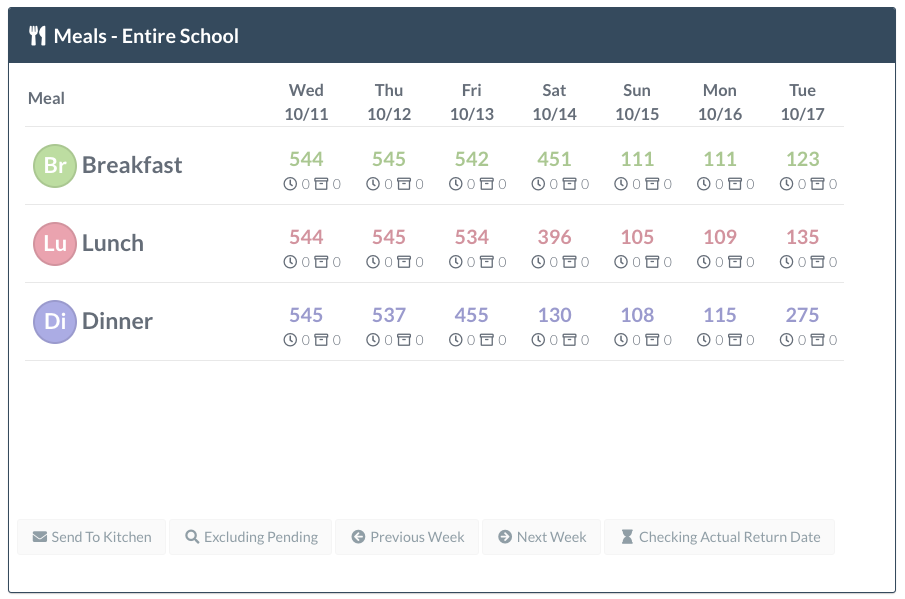Click the red Lu Lunch badge
The height and width of the screenshot is (599, 905).
55,243
